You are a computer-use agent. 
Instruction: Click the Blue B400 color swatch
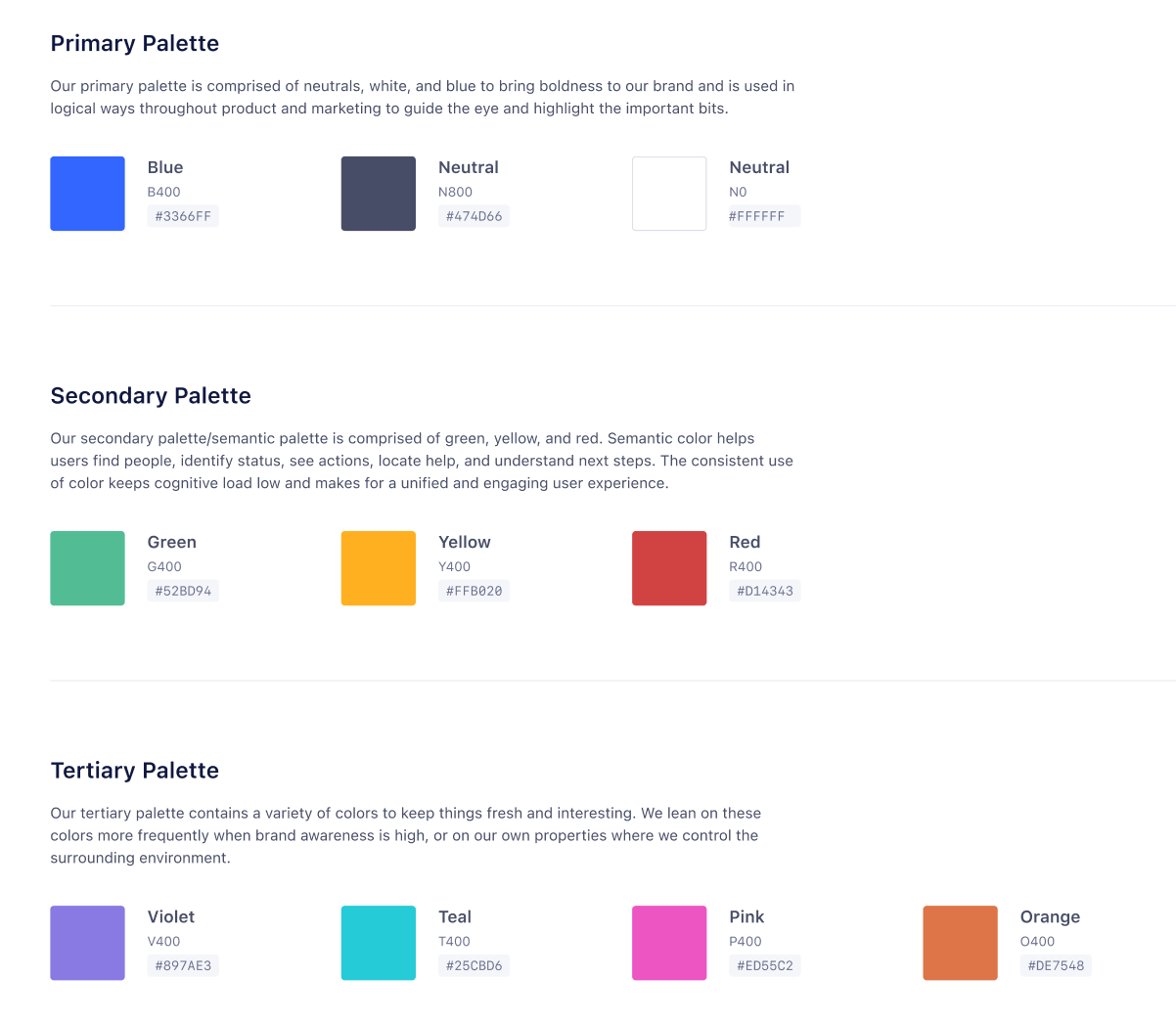coord(87,194)
